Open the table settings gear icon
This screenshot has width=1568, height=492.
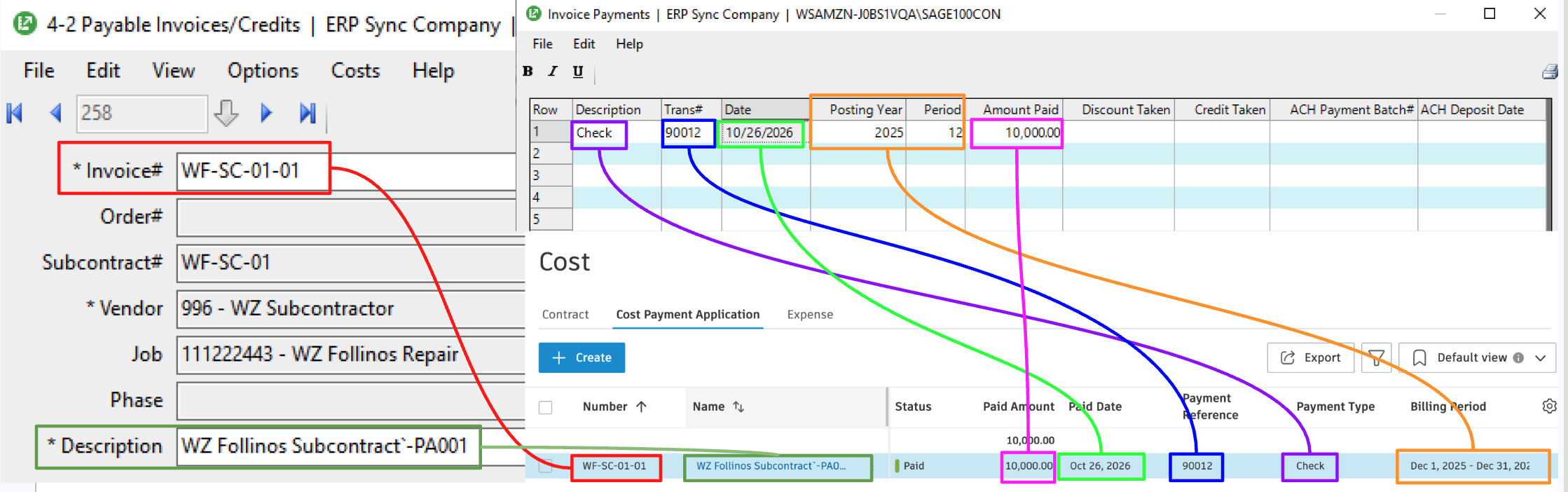1550,406
